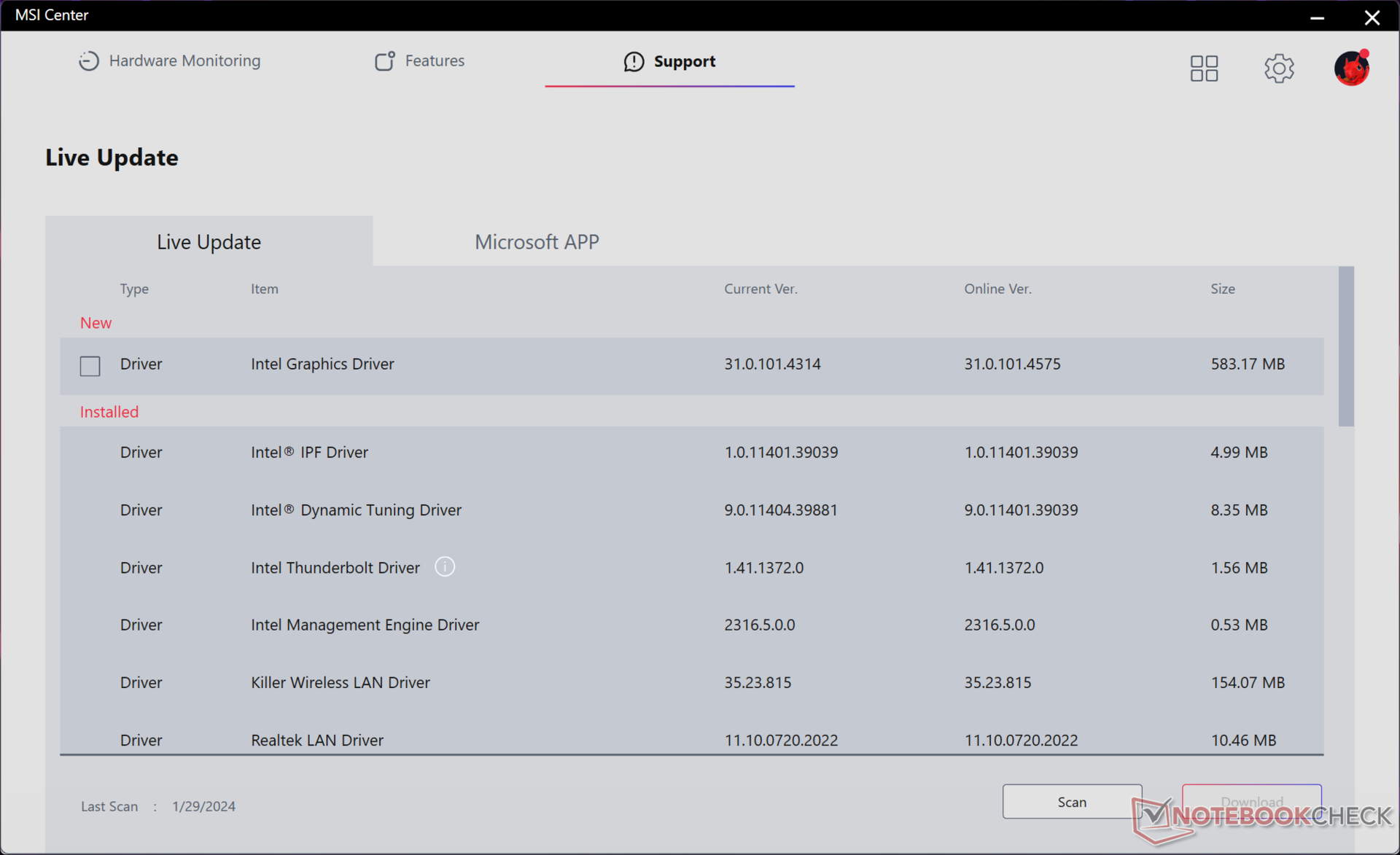
Task: Check the Intel Graphics Driver checkbox
Action: 90,365
